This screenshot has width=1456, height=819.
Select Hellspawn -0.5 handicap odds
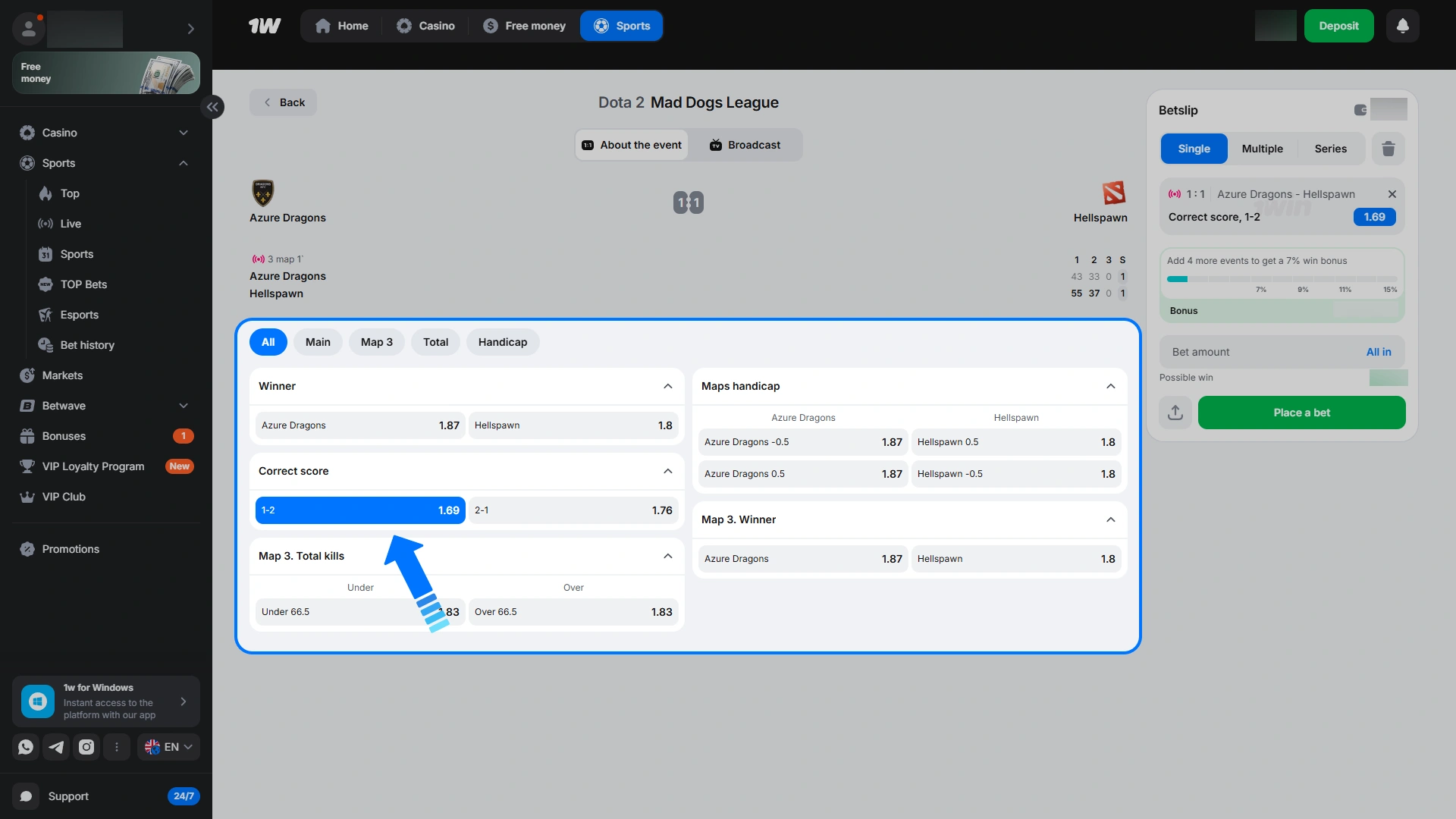click(1016, 474)
